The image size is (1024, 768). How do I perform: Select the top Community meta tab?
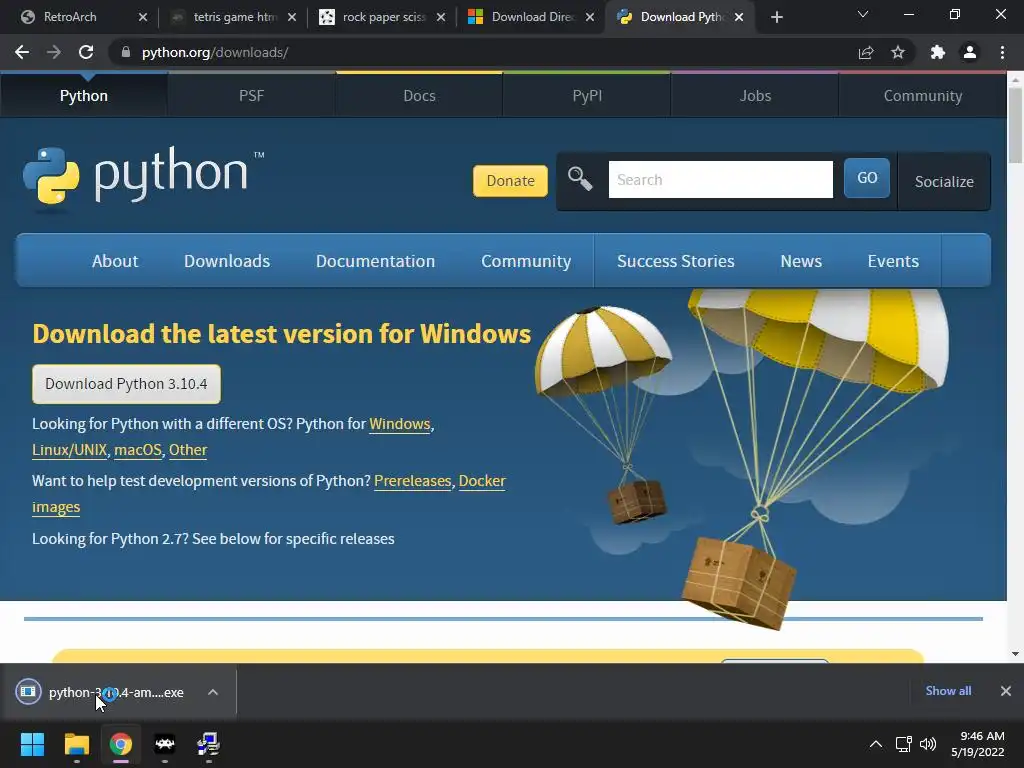coord(923,96)
